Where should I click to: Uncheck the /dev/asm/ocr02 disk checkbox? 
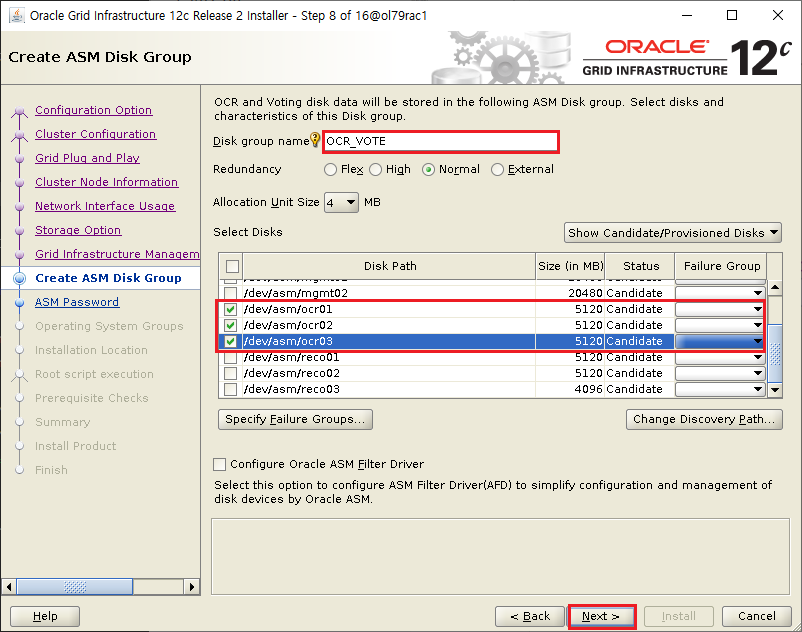pyautogui.click(x=231, y=325)
